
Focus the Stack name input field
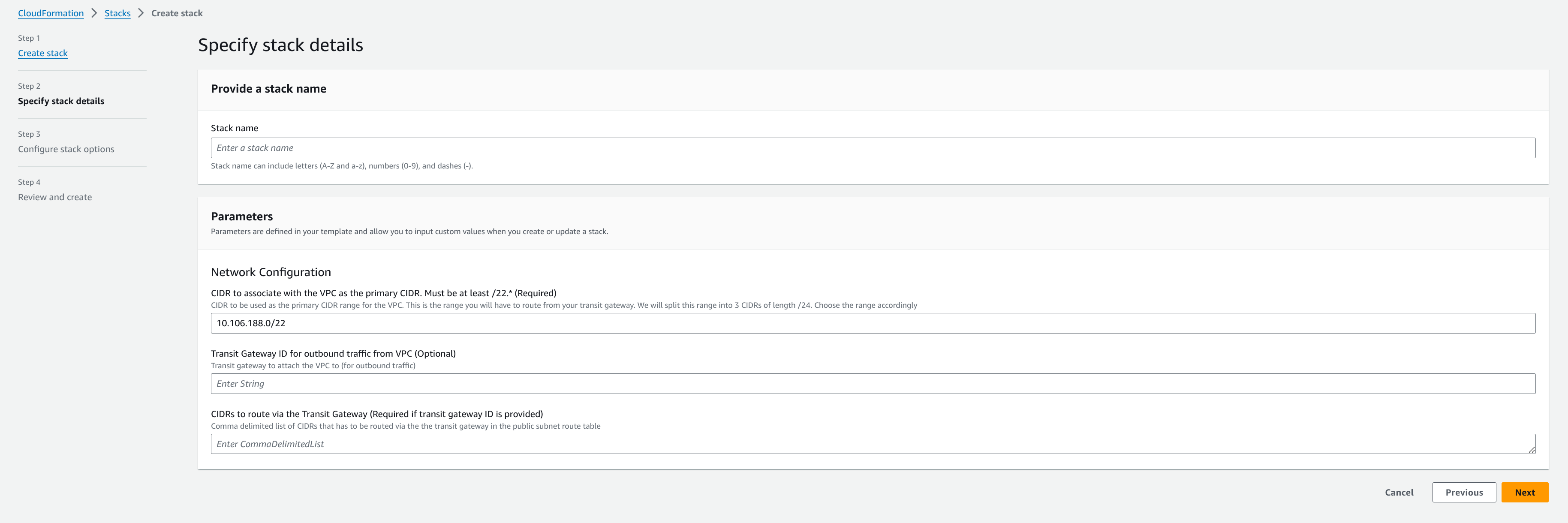coord(872,148)
